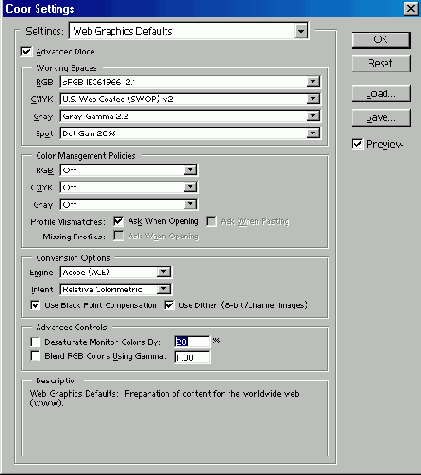Toggle the Ask When Pasting checkbox

[x=211, y=221]
